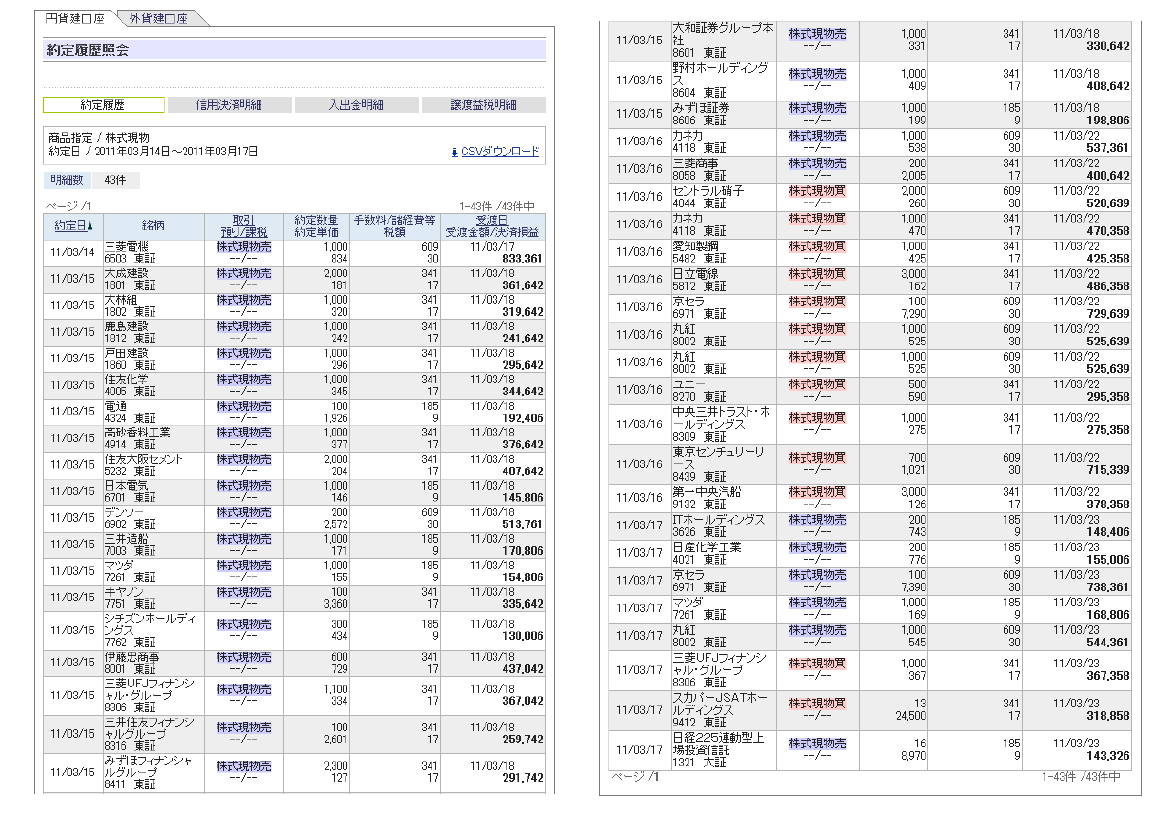Viewport: 1162px width, 813px height.
Task: Click 株式現物買 in the セントラル硝子 row
Action: pyautogui.click(x=817, y=191)
